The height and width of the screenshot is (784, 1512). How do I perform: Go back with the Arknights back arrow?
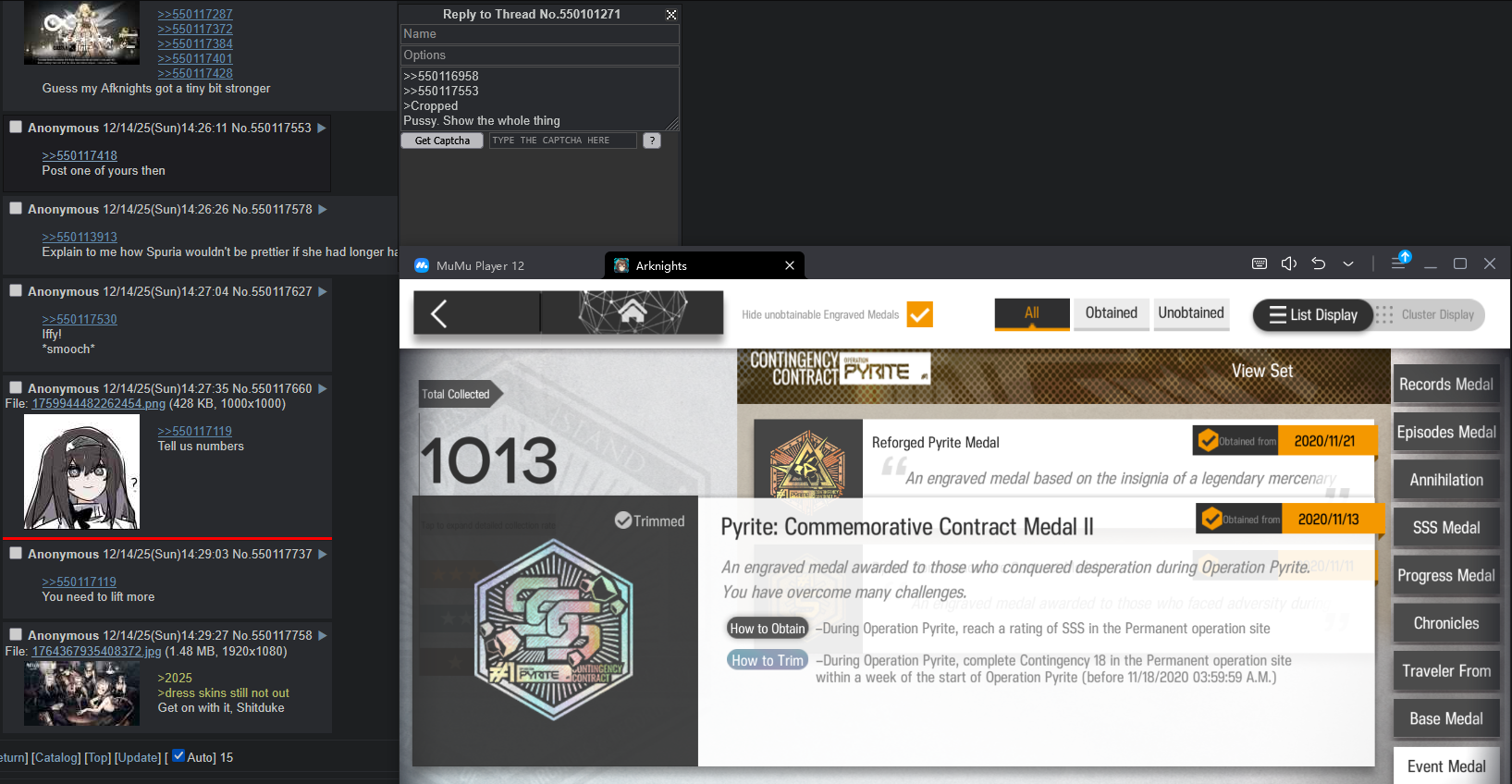(x=439, y=313)
